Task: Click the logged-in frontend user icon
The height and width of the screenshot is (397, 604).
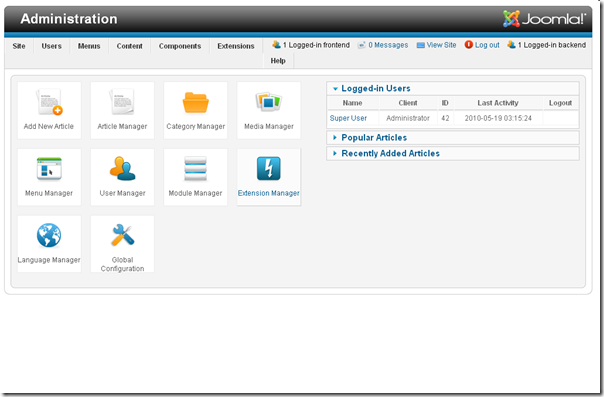Action: point(276,45)
